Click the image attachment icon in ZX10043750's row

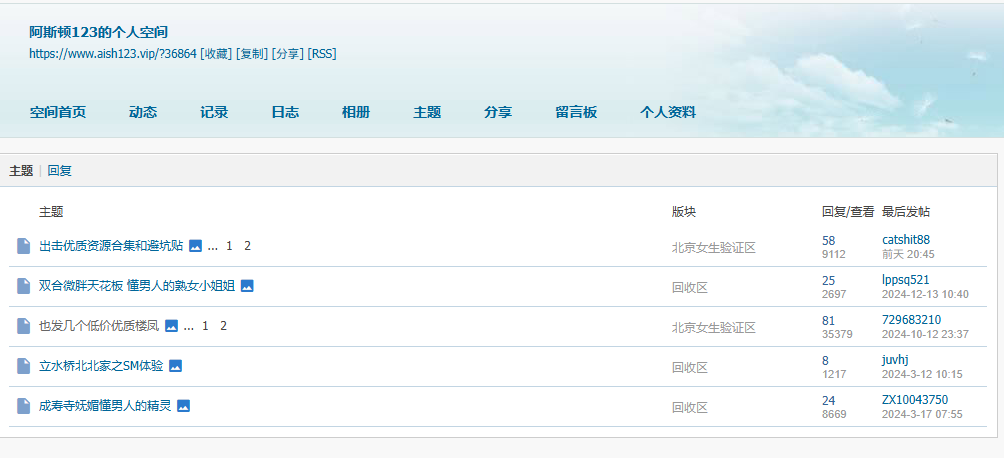coord(183,406)
